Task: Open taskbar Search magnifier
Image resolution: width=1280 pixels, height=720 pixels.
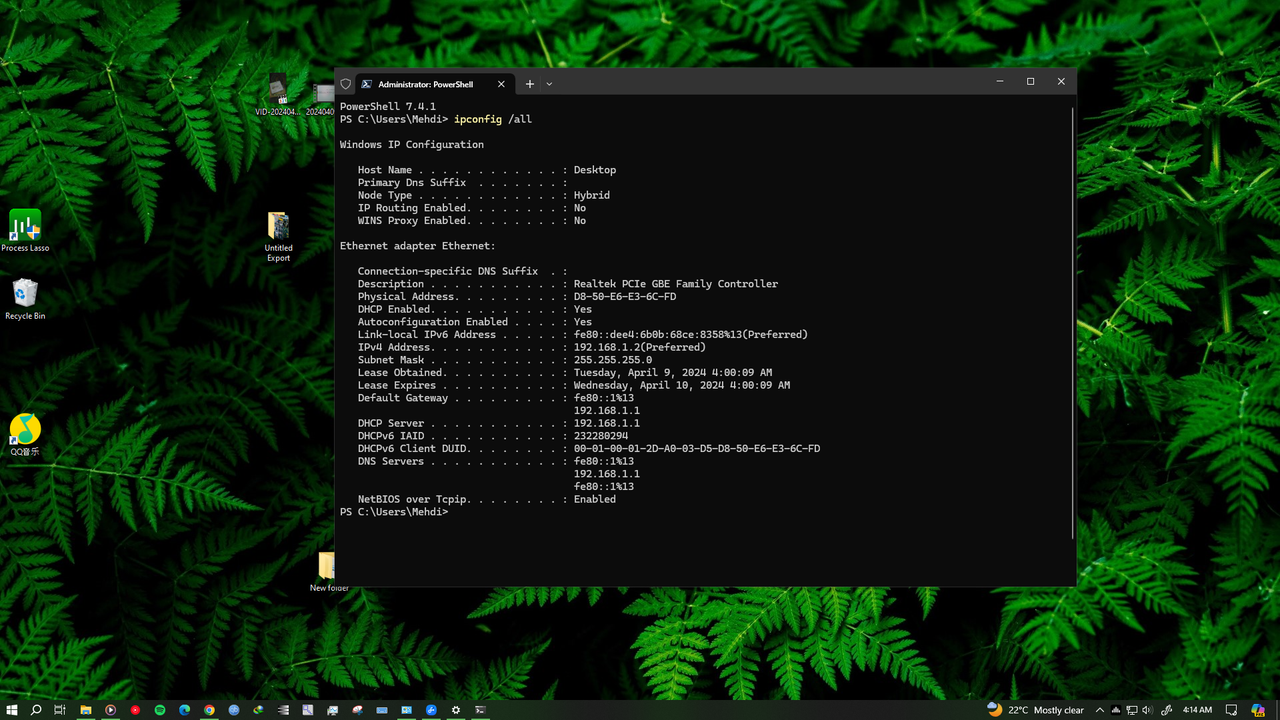Action: [36, 710]
